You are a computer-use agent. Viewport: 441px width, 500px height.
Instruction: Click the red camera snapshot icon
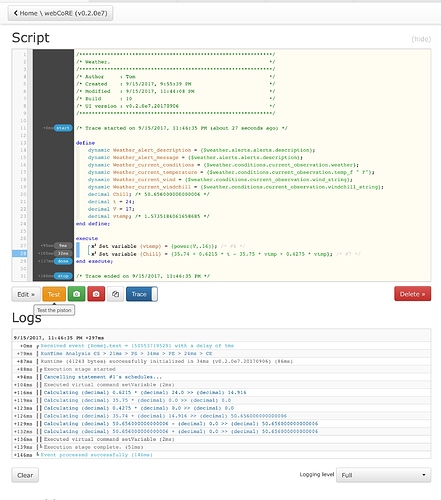tap(96, 294)
